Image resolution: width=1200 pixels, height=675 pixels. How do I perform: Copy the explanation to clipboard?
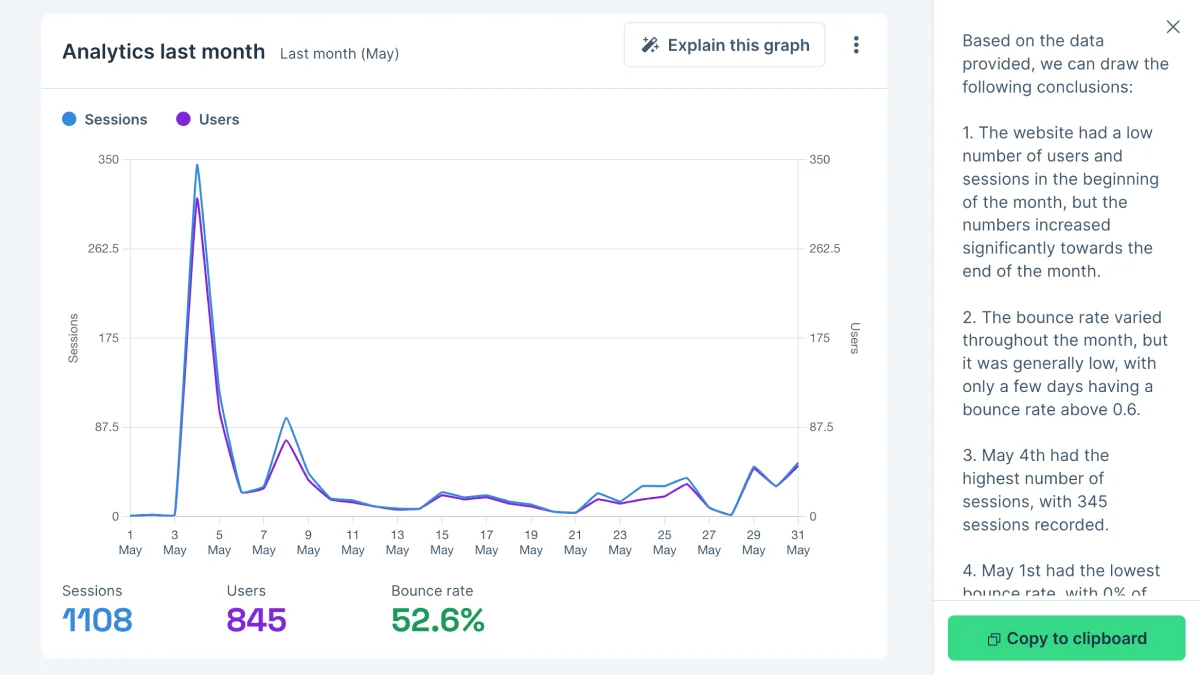(1066, 638)
